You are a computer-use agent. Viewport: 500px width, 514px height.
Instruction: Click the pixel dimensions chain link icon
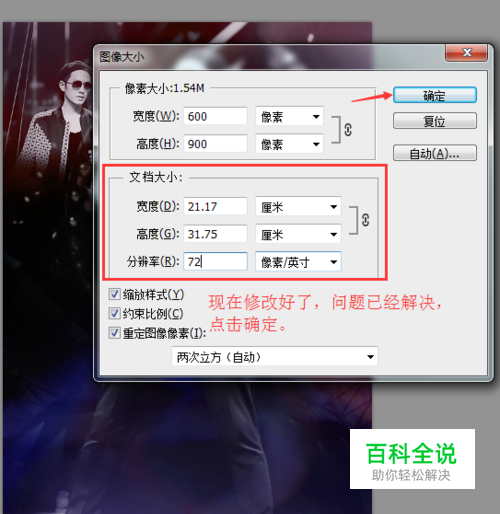[348, 130]
